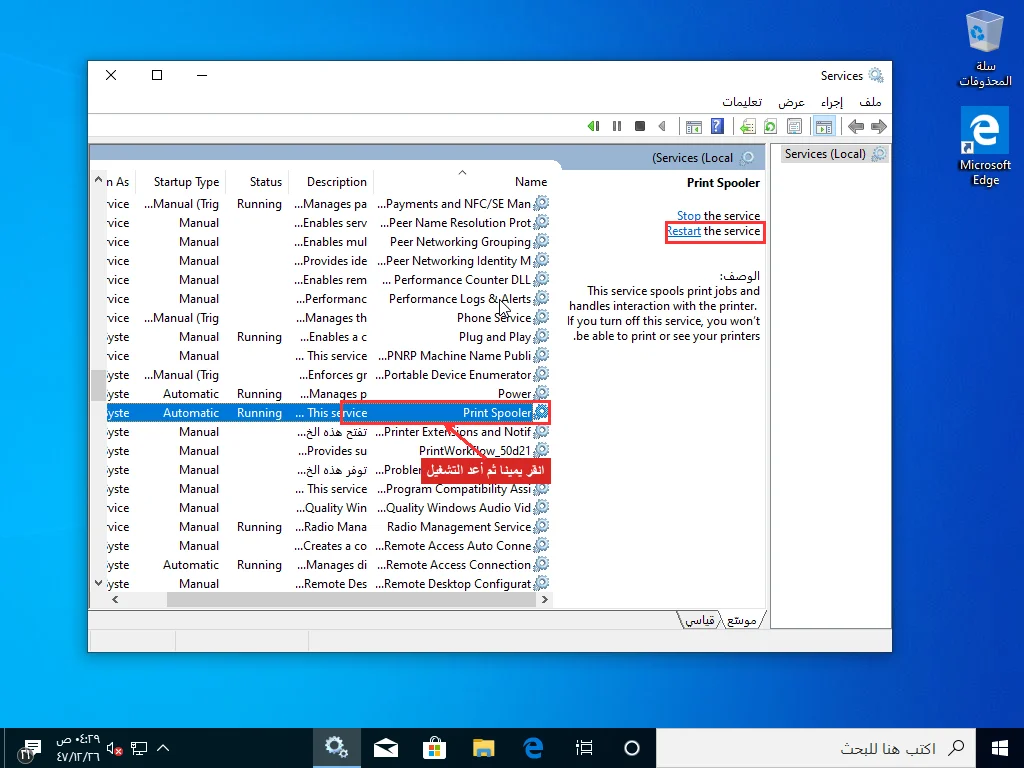The height and width of the screenshot is (768, 1024).
Task: Select the PNRP Machine Name Publication row
Action: [x=328, y=355]
